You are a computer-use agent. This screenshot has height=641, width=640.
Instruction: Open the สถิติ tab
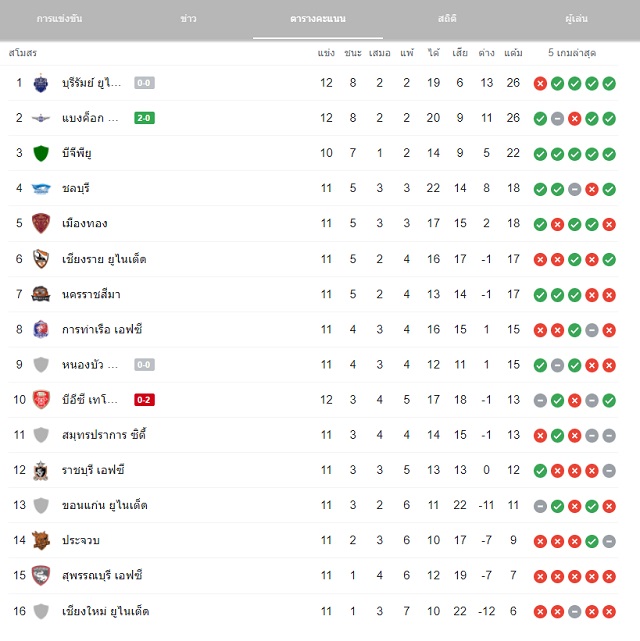coord(447,19)
